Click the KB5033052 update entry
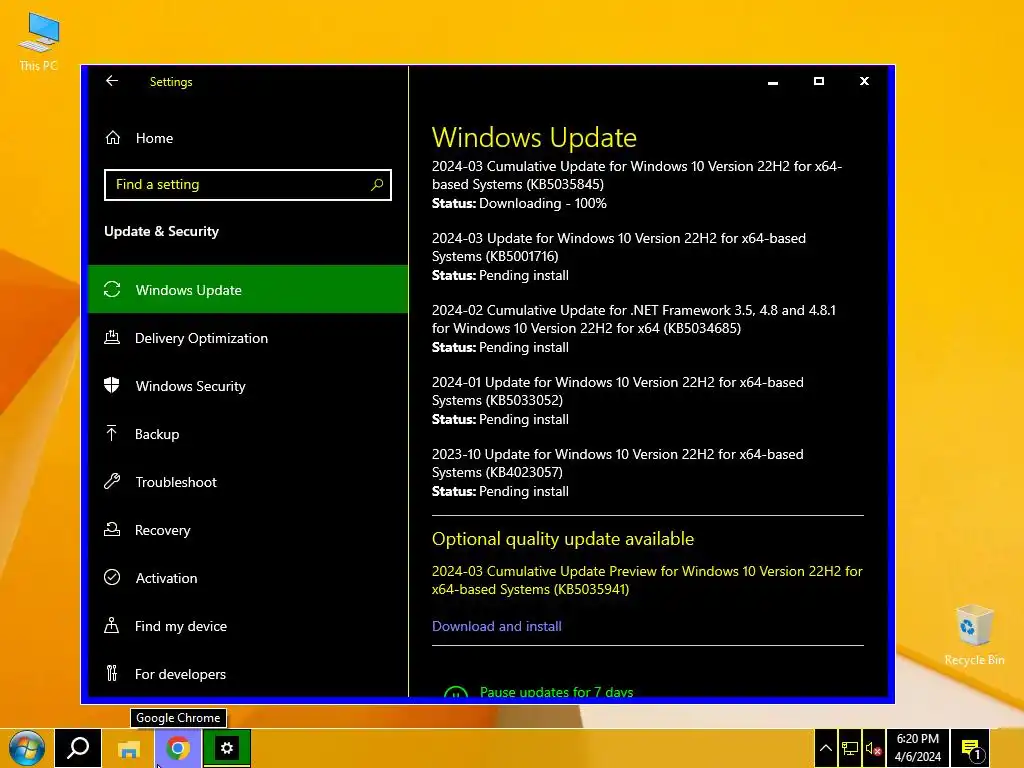Image resolution: width=1024 pixels, height=768 pixels. pyautogui.click(x=617, y=391)
